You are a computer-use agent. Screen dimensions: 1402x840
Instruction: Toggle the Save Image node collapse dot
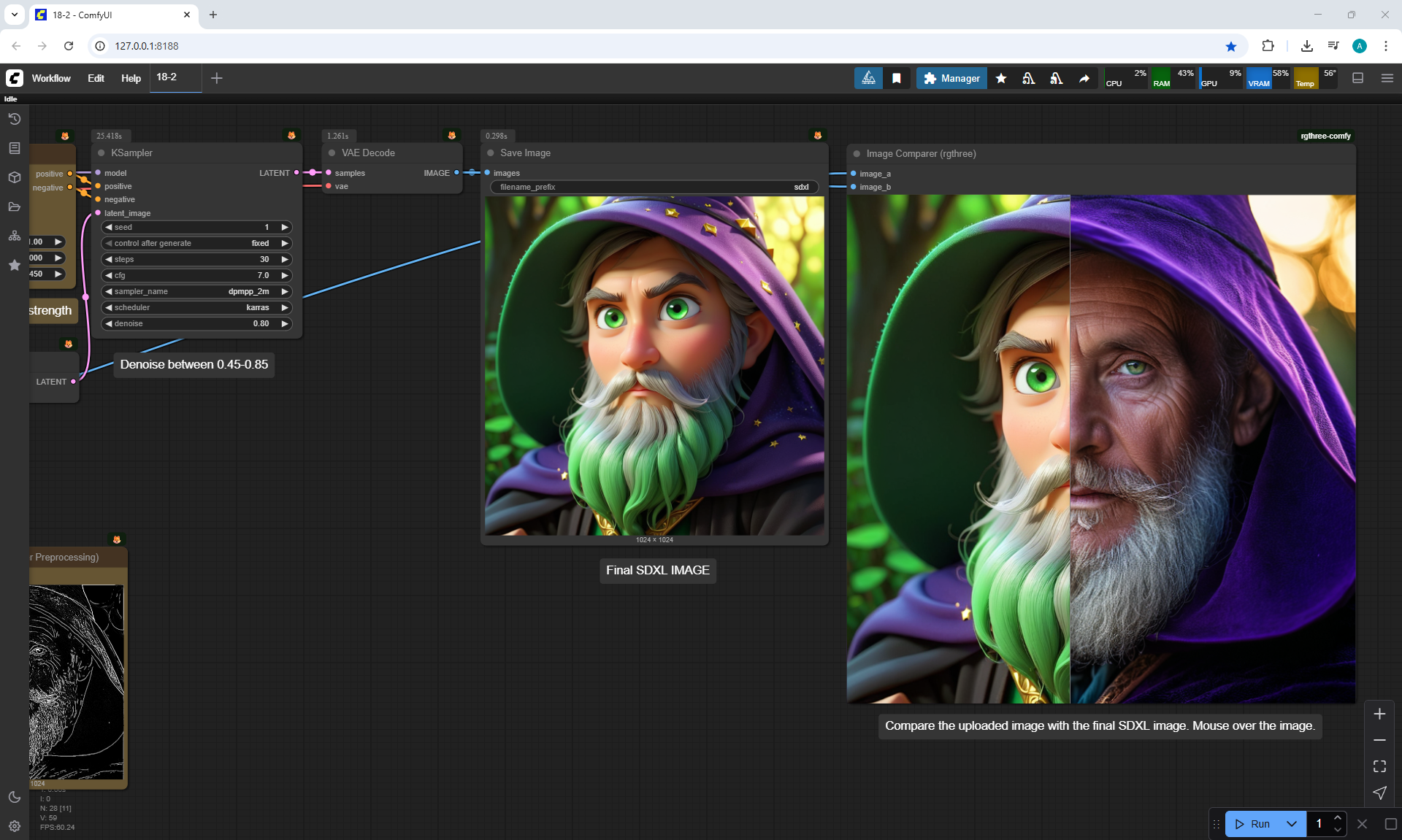(491, 153)
